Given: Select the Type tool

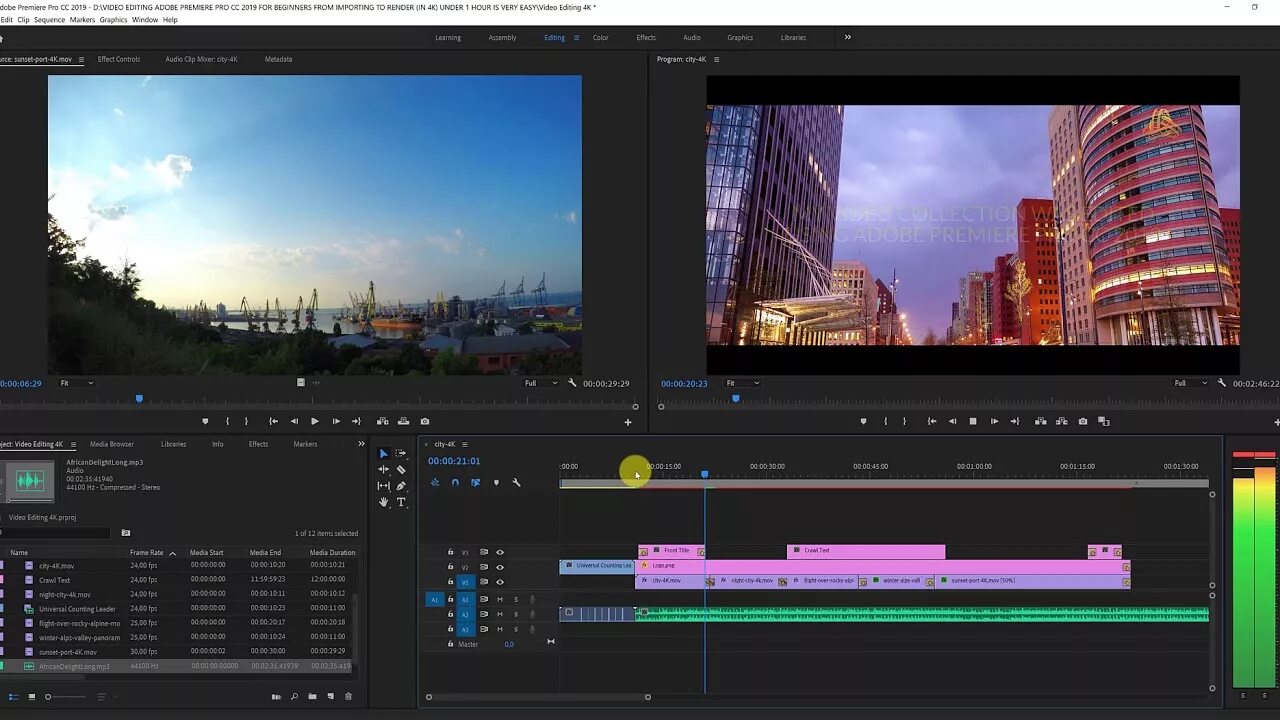Looking at the screenshot, I should tap(401, 502).
